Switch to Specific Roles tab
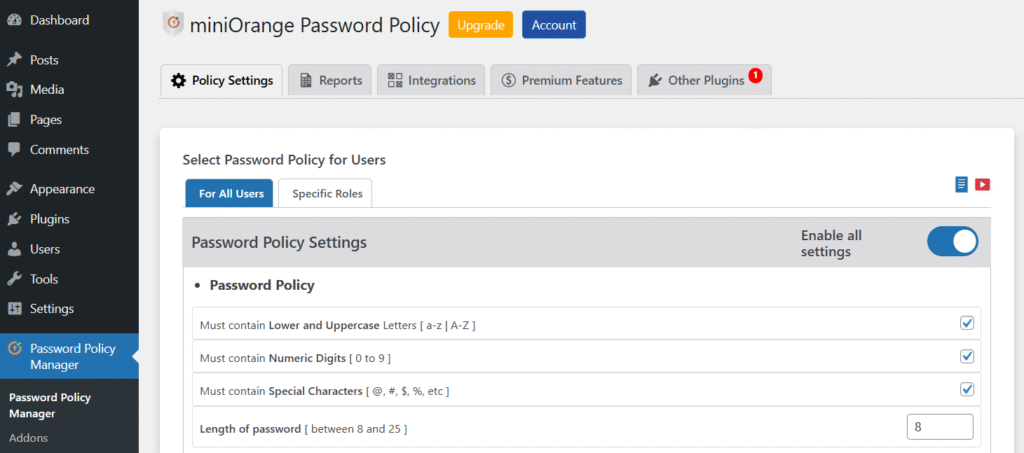1024x453 pixels. [x=325, y=194]
